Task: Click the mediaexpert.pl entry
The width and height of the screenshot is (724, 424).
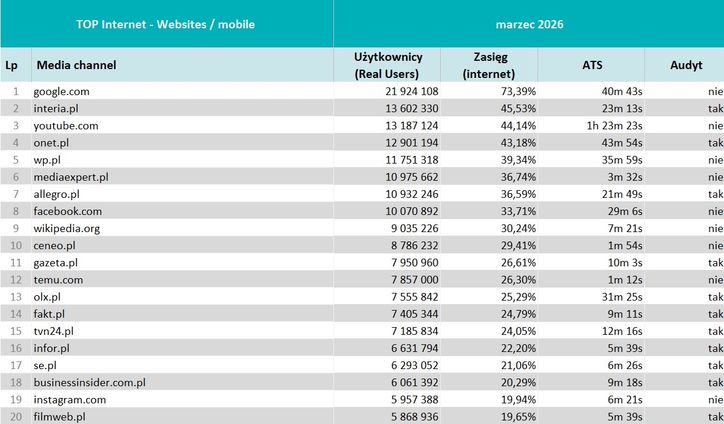Action: (x=71, y=177)
